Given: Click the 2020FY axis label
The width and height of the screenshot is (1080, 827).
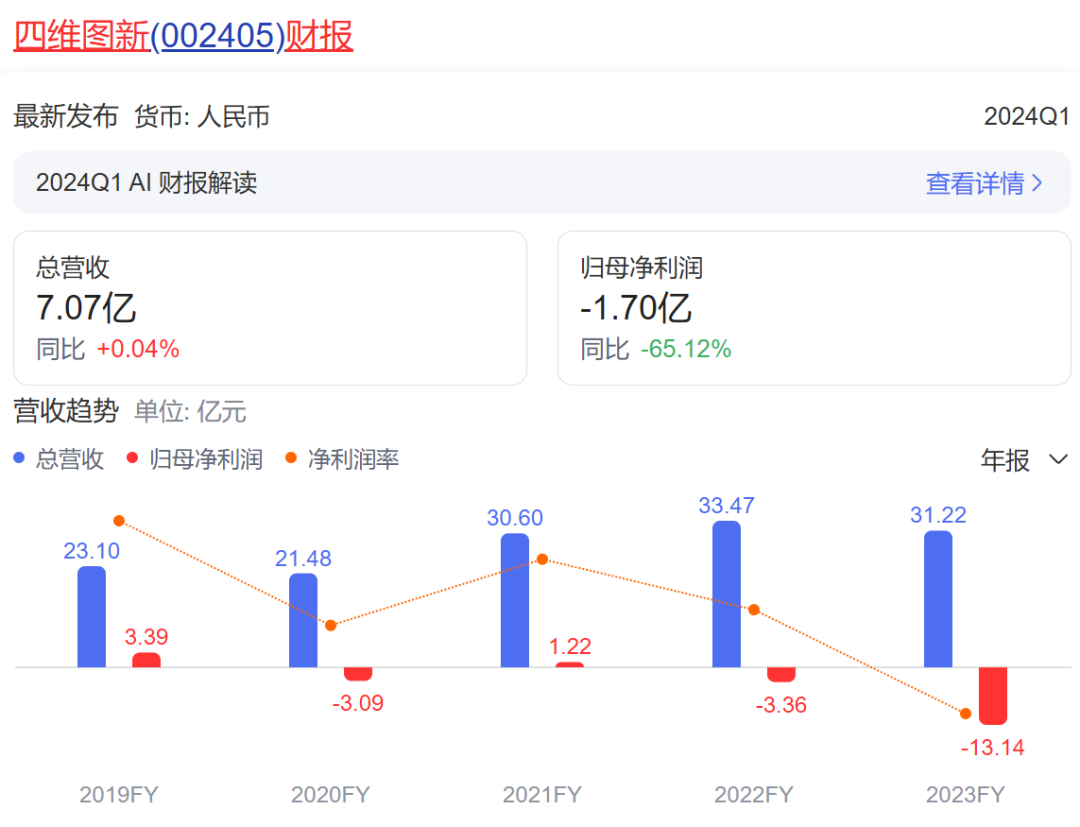Looking at the screenshot, I should 331,795.
